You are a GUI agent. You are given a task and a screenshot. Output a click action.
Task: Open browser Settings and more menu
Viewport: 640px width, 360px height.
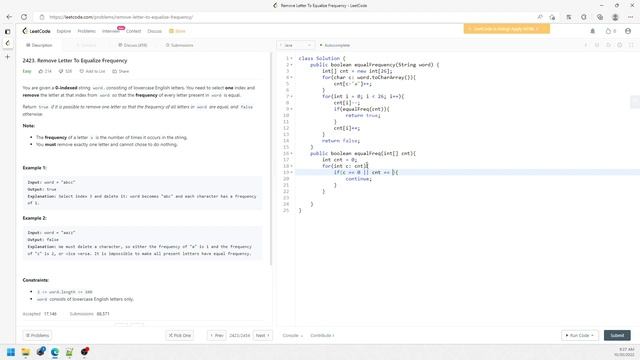pyautogui.click(x=631, y=17)
